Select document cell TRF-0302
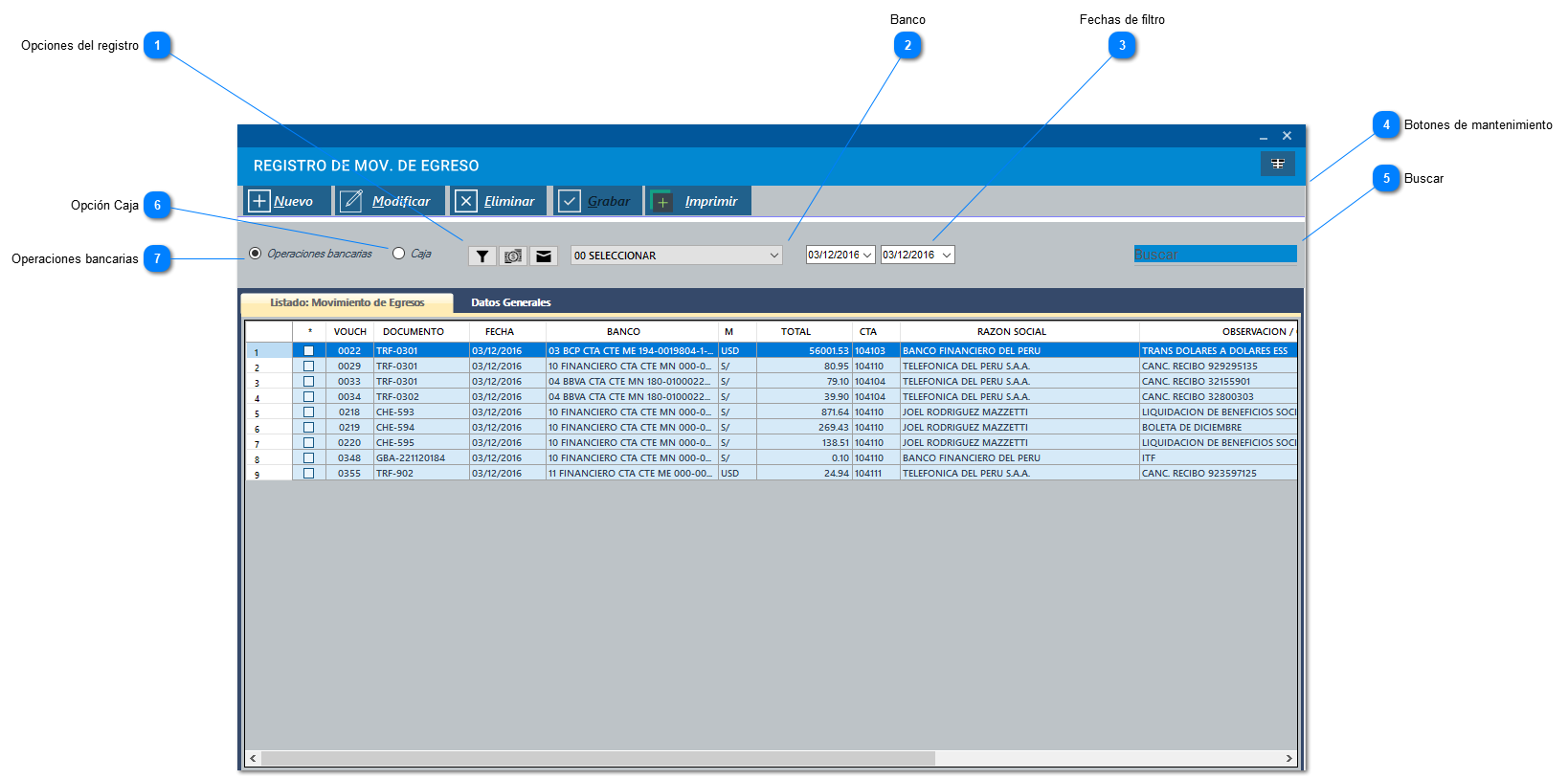 coord(421,397)
